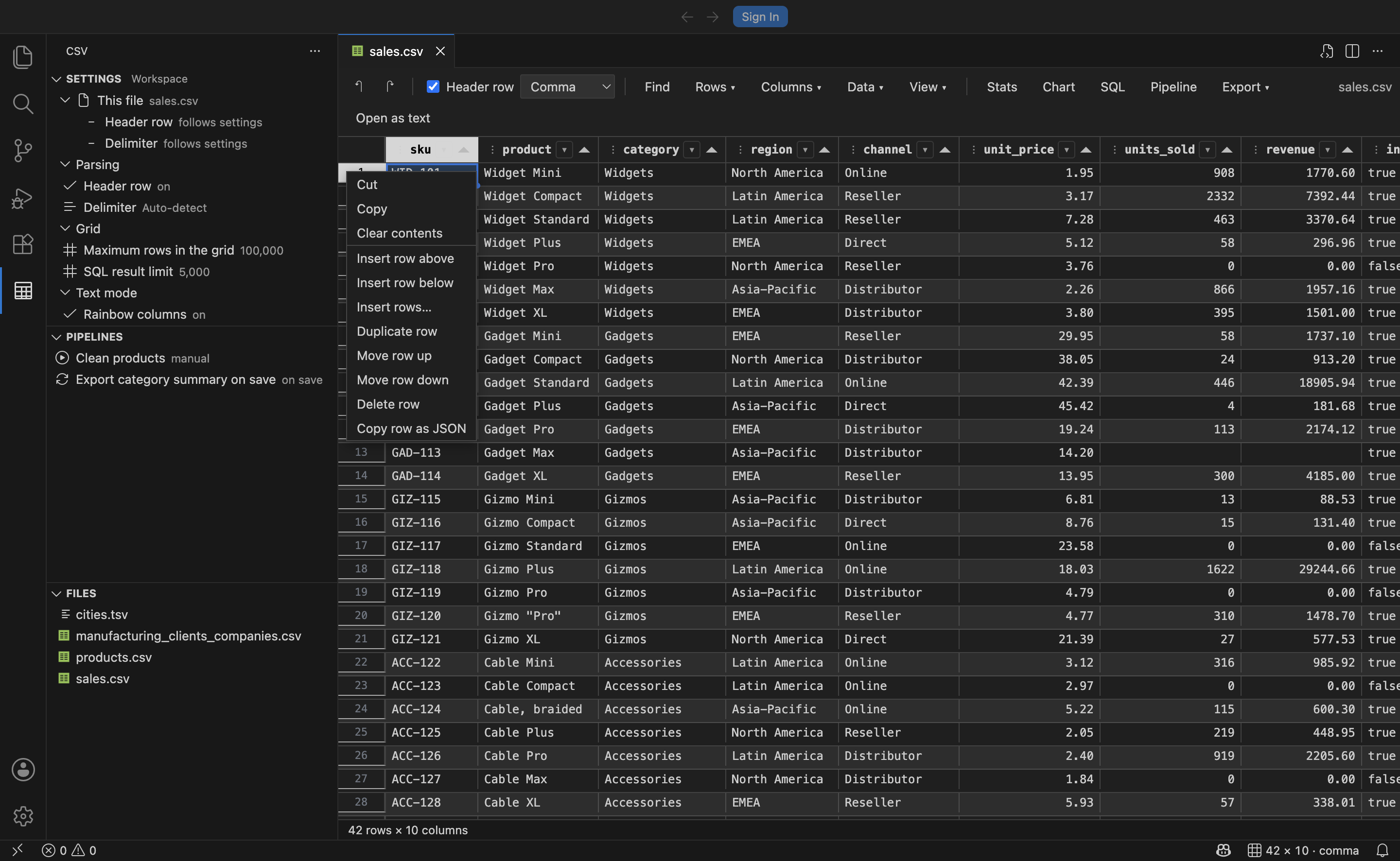Click the open changes icon in editor title
The height and width of the screenshot is (861, 1400).
pyautogui.click(x=1327, y=51)
